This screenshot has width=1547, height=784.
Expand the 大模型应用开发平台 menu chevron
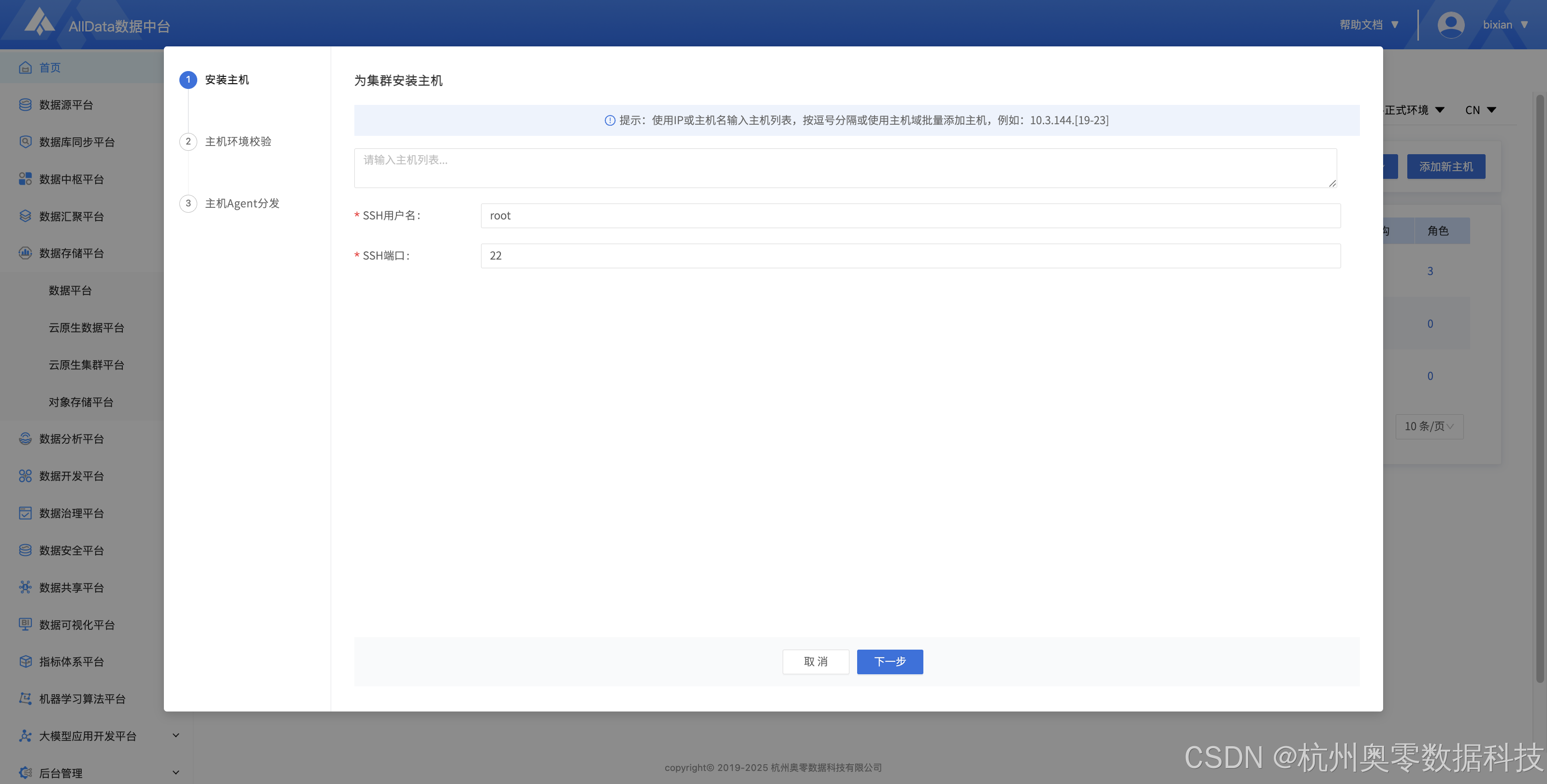tap(176, 735)
